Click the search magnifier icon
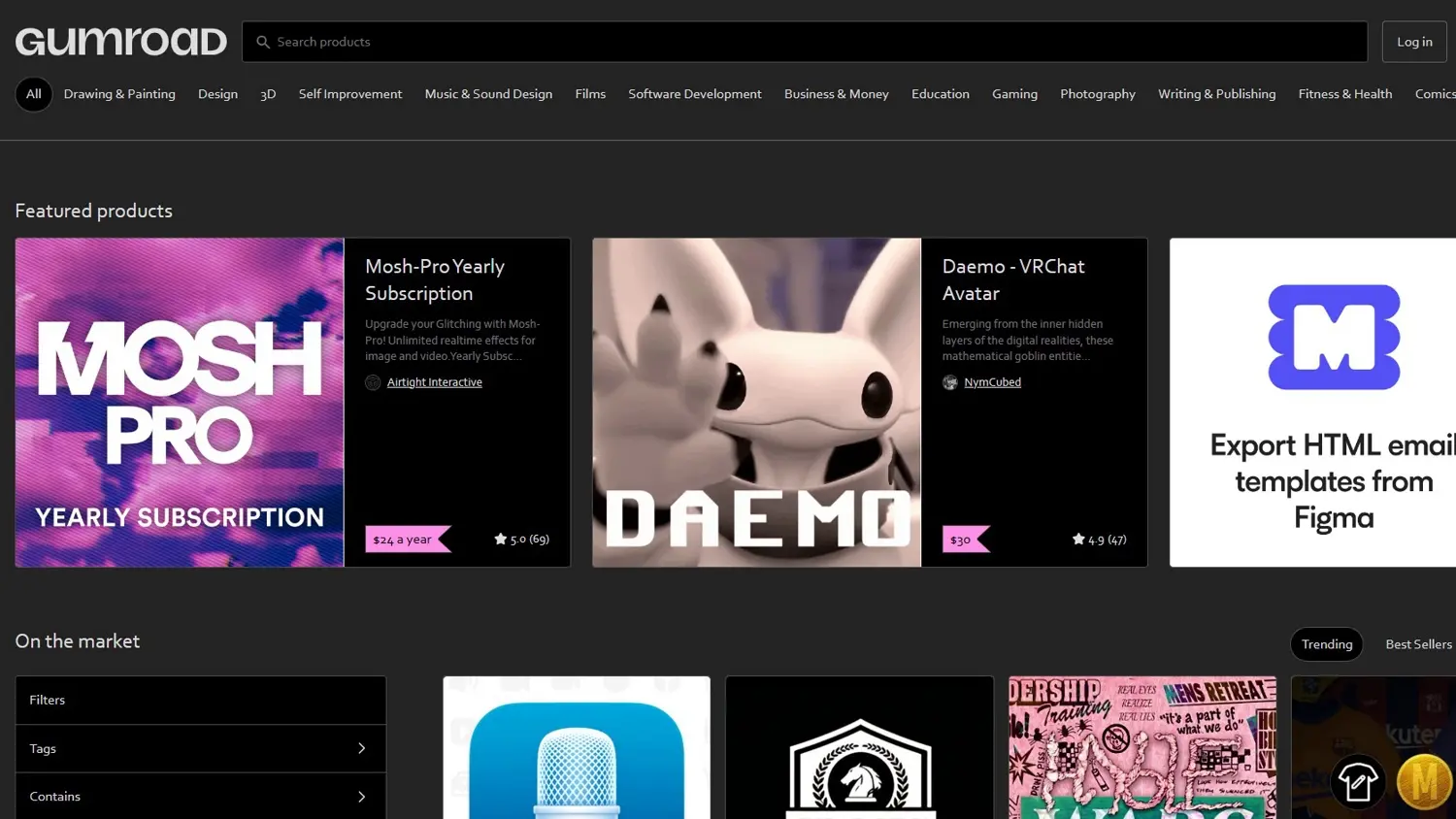Image resolution: width=1456 pixels, height=819 pixels. 263,42
